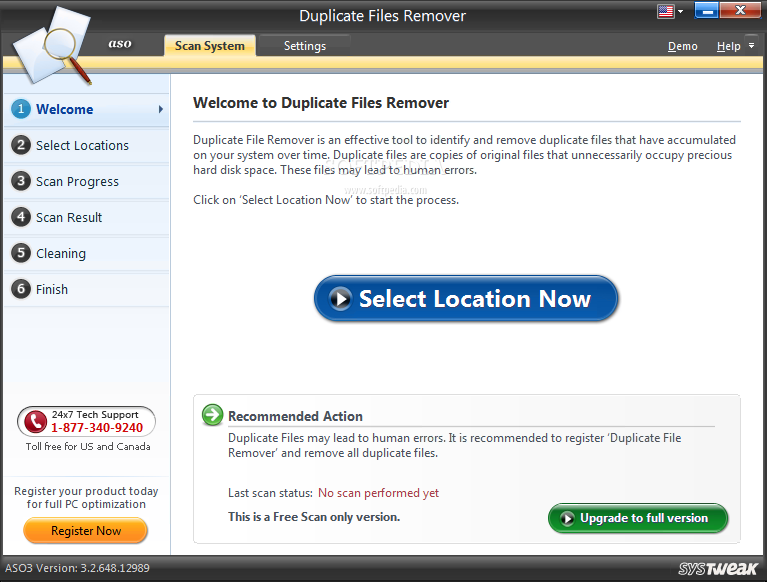Click the red phone support icon
Image resolution: width=767 pixels, height=582 pixels.
pyautogui.click(x=36, y=422)
